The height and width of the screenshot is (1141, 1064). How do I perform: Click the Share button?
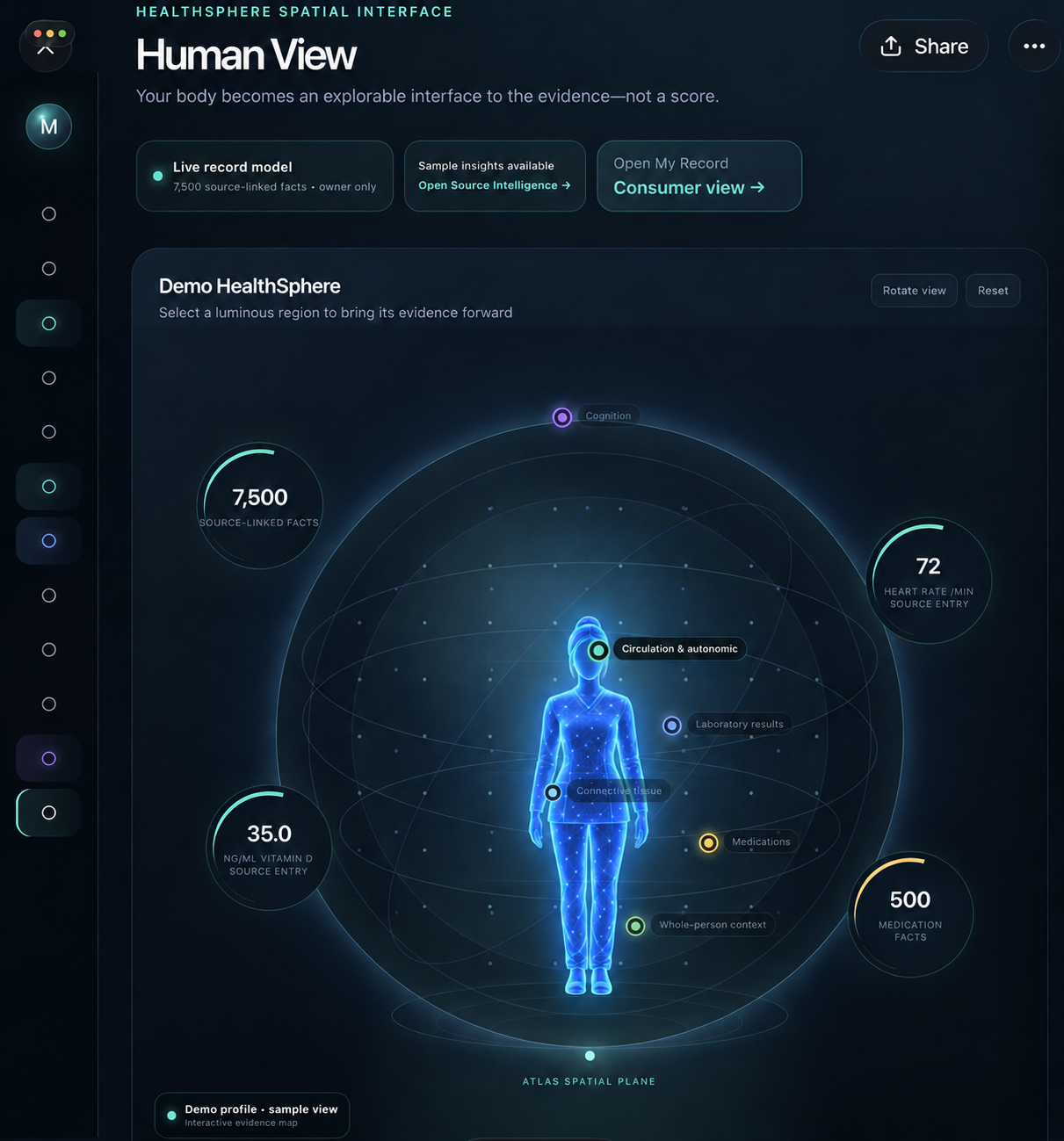(x=923, y=46)
